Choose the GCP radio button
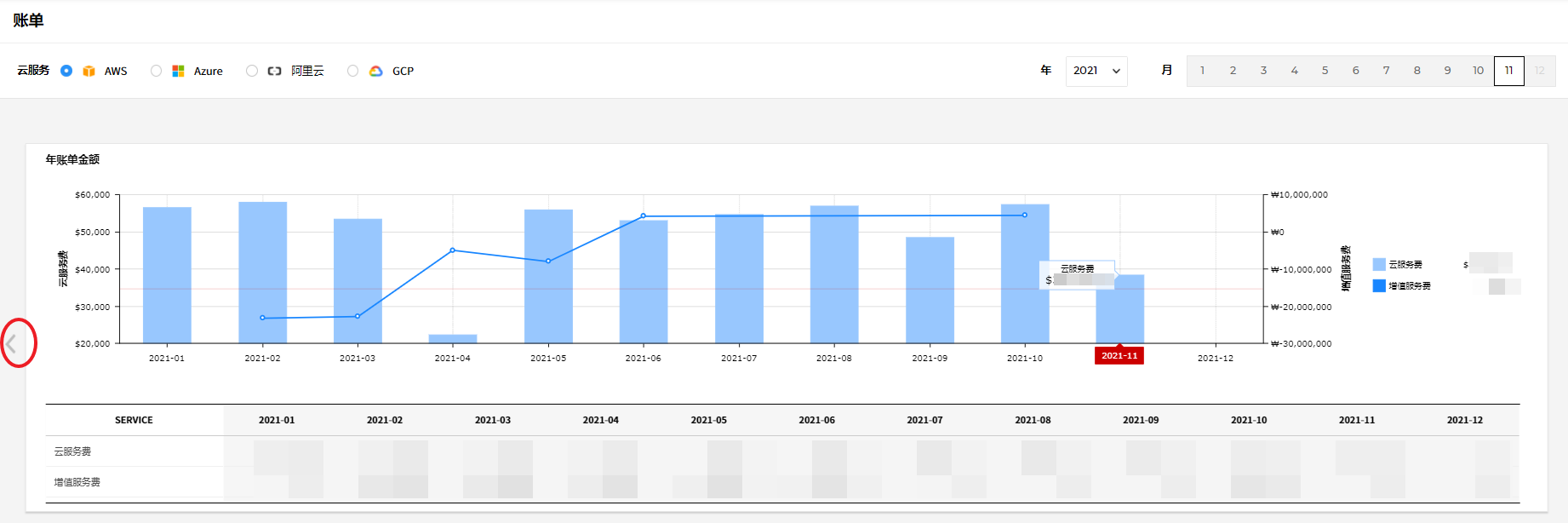This screenshot has width=1568, height=523. click(352, 71)
